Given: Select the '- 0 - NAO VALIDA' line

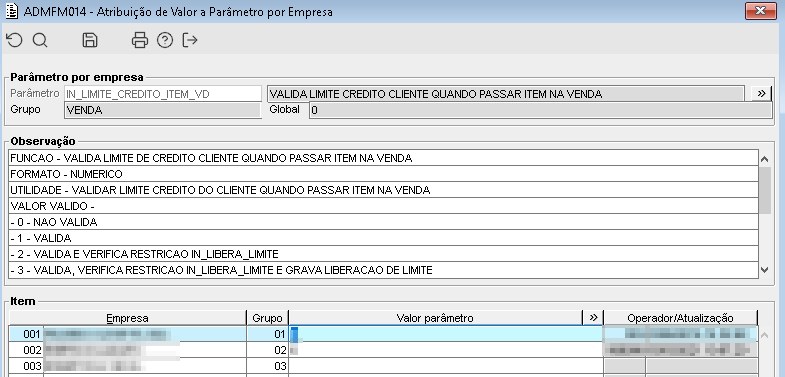Looking at the screenshot, I should click(x=383, y=222).
